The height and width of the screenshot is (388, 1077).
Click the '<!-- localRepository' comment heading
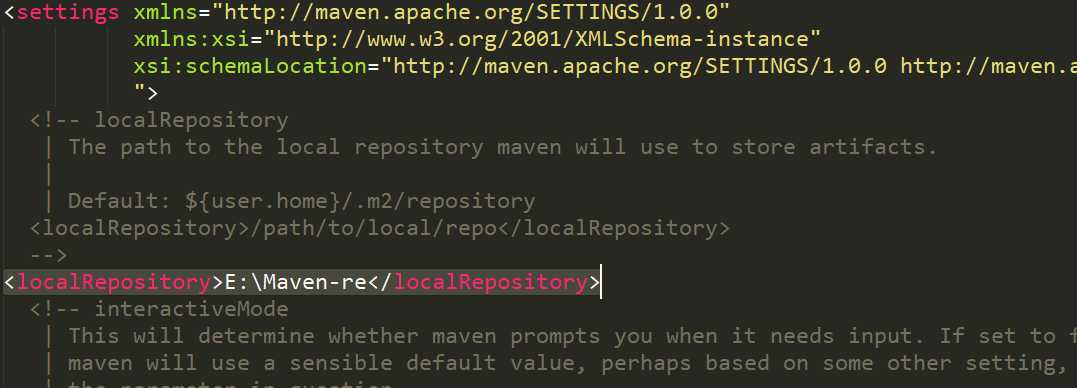click(x=159, y=120)
